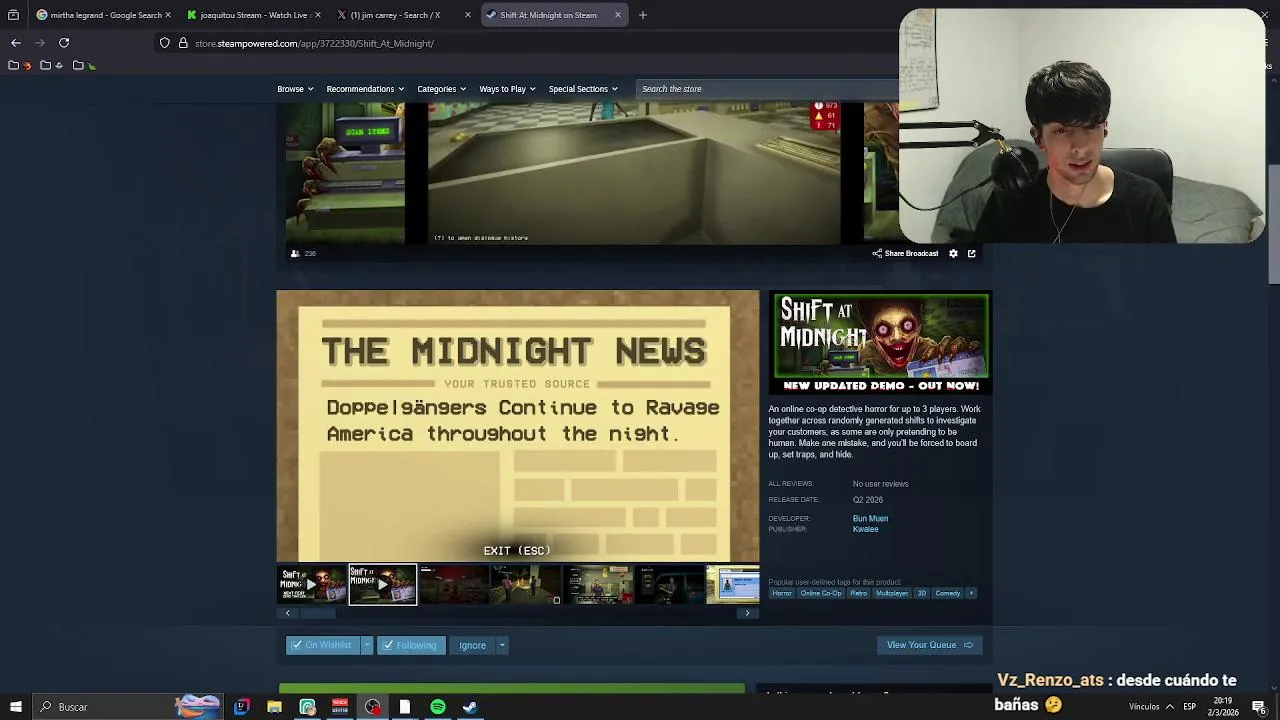
Task: Reload the Steam store page
Action: tap(64, 43)
